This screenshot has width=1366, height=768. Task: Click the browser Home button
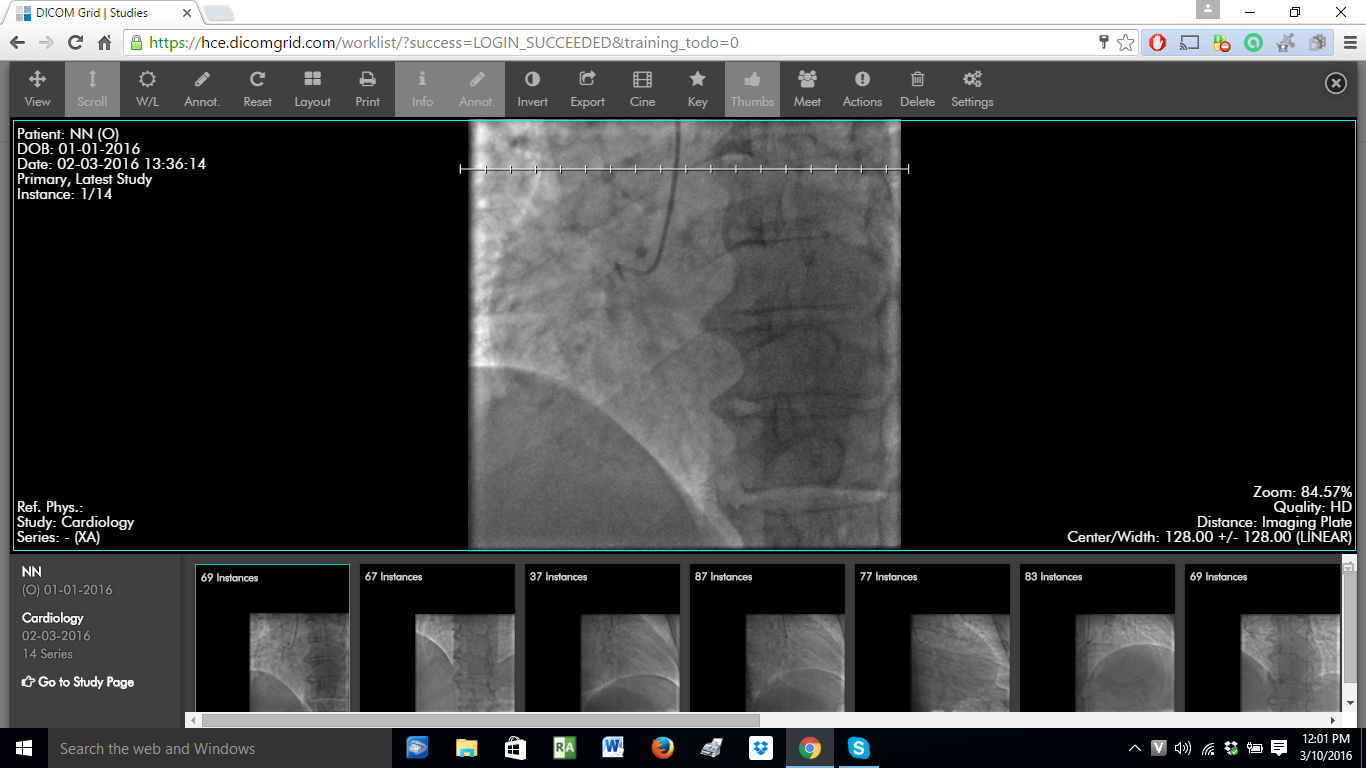pos(104,43)
